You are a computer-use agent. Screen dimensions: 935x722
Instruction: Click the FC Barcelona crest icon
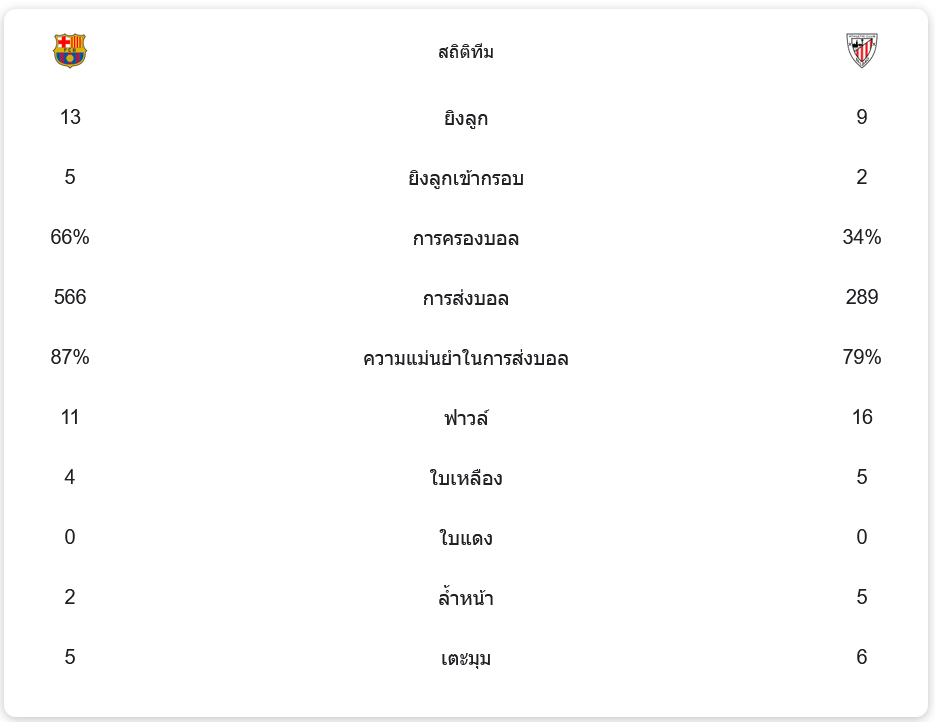pyautogui.click(x=70, y=51)
